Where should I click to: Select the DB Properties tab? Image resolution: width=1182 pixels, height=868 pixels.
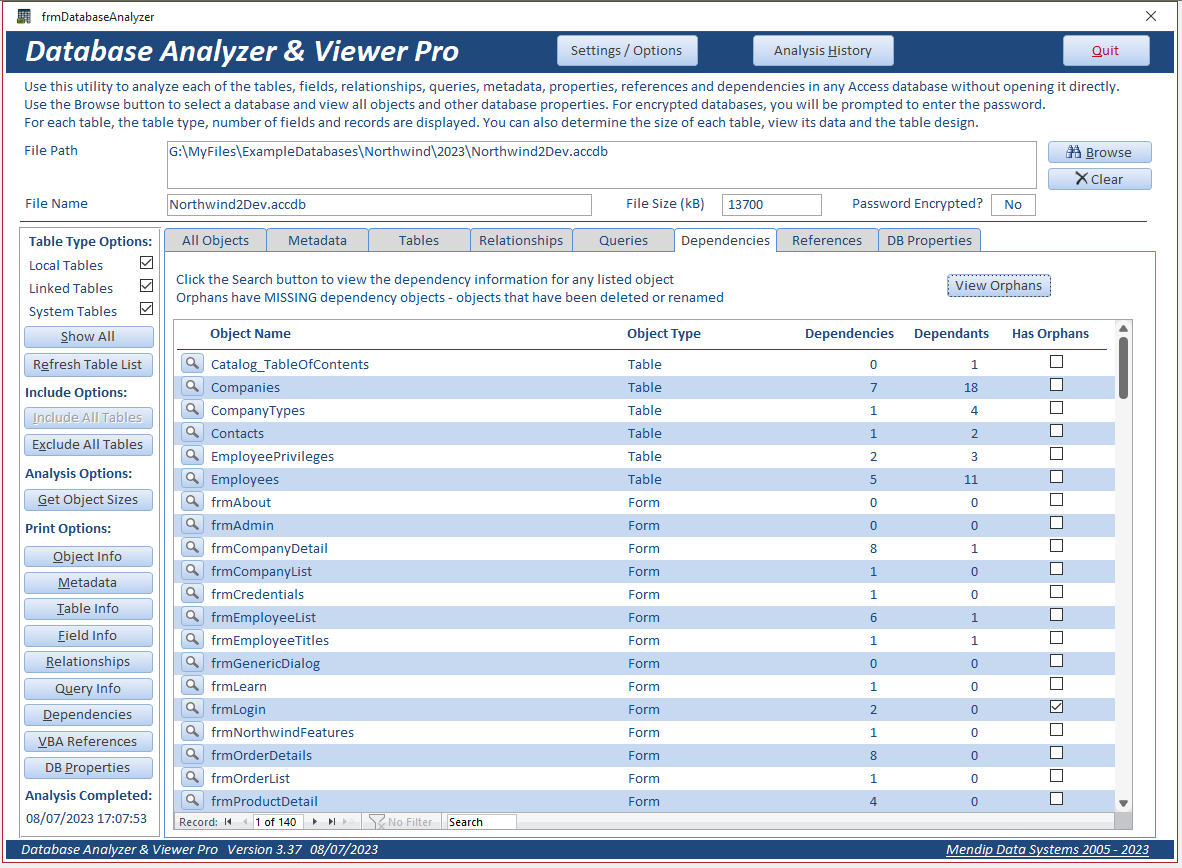[x=929, y=240]
